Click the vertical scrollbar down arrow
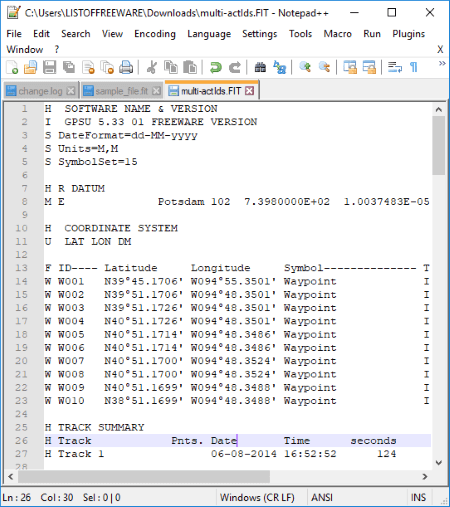 point(439,463)
